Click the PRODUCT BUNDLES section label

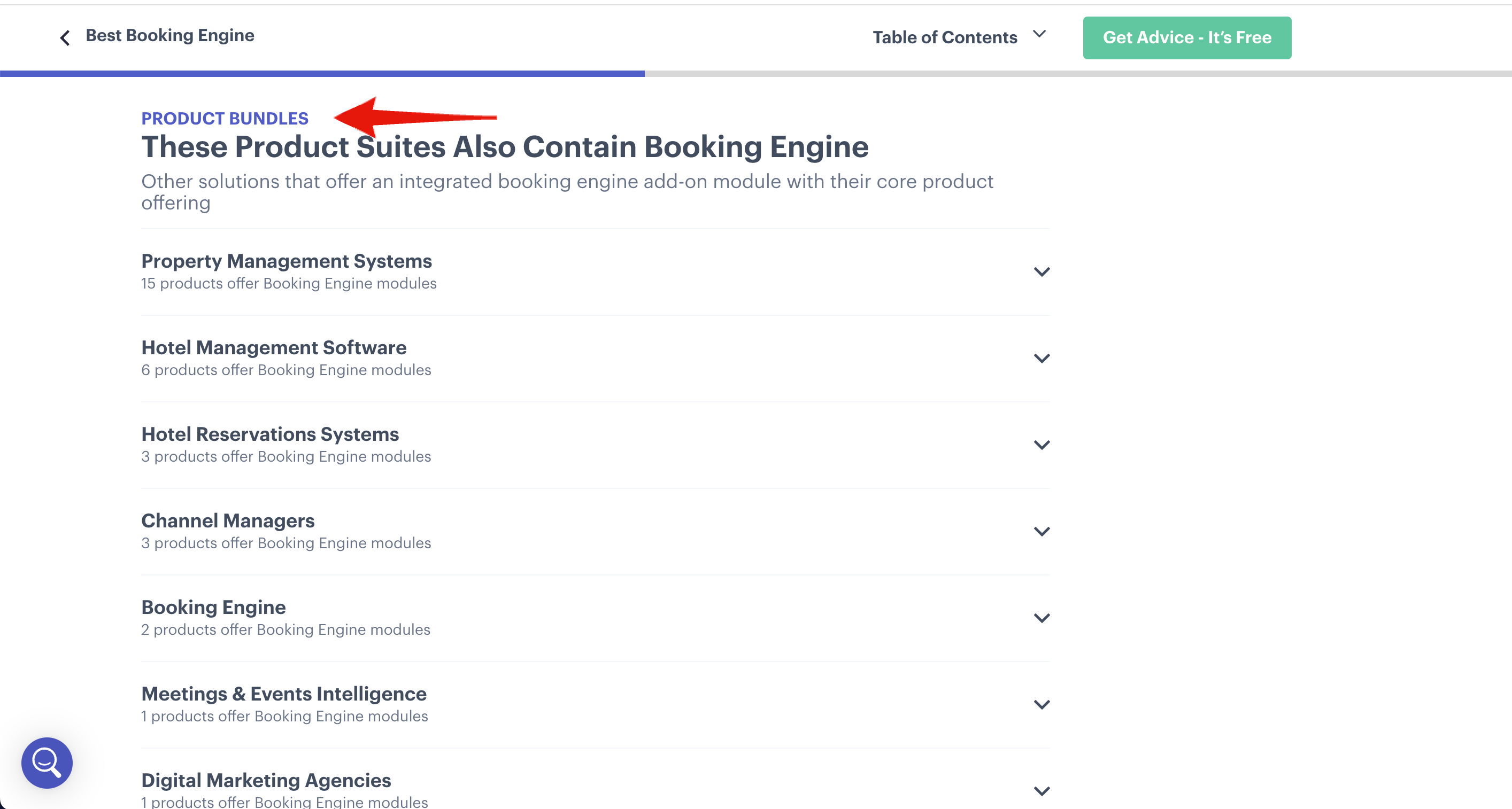tap(224, 119)
